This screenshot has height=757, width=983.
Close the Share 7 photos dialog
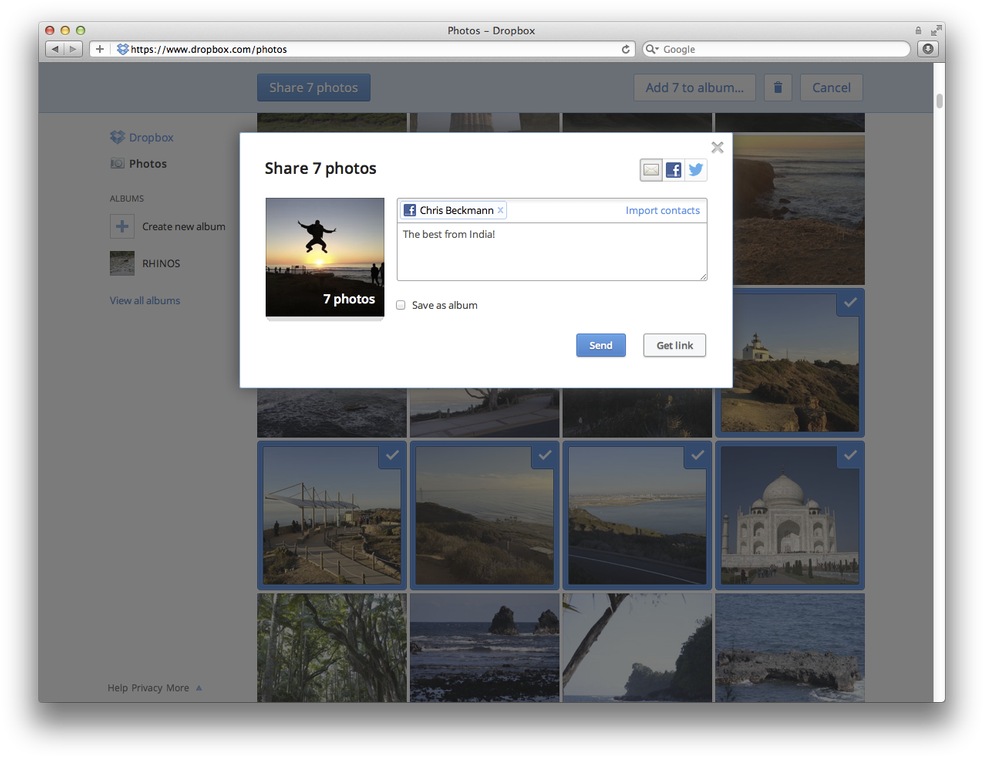[717, 147]
